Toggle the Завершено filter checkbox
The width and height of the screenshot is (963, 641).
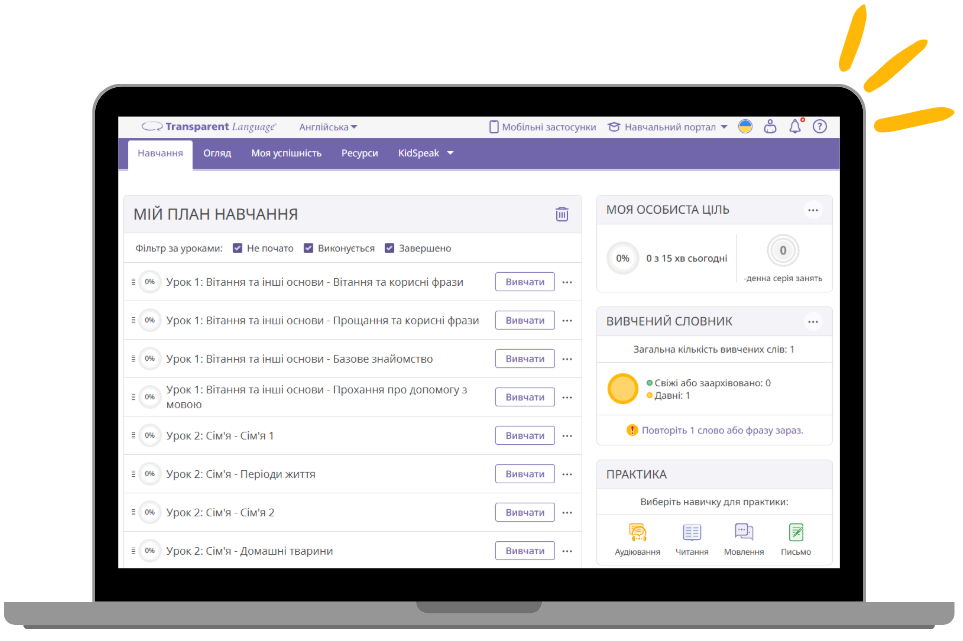coord(390,248)
